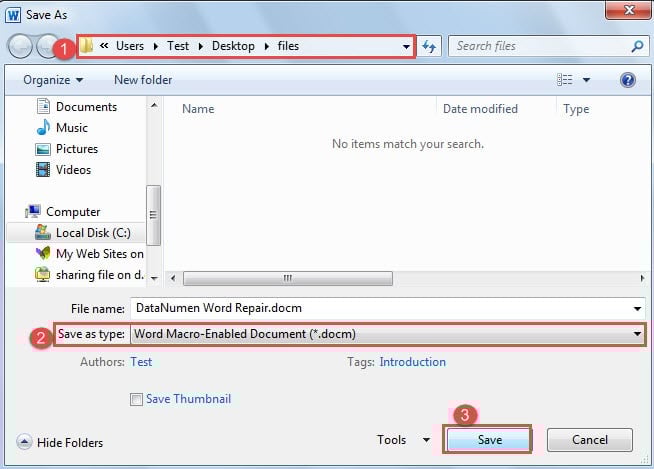
Task: Click the File name text field
Action: 380,309
